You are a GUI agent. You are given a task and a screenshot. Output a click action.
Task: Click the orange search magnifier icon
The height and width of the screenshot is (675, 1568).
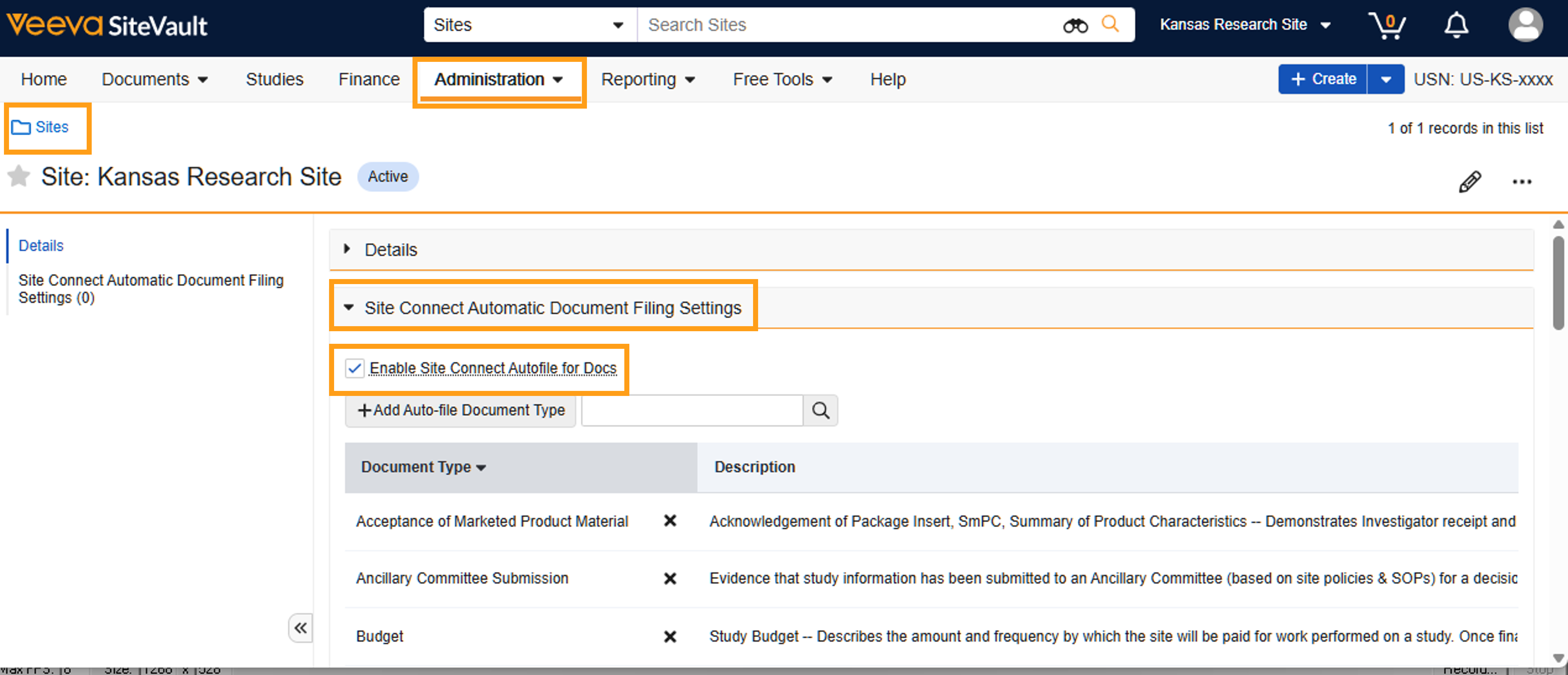(1110, 24)
